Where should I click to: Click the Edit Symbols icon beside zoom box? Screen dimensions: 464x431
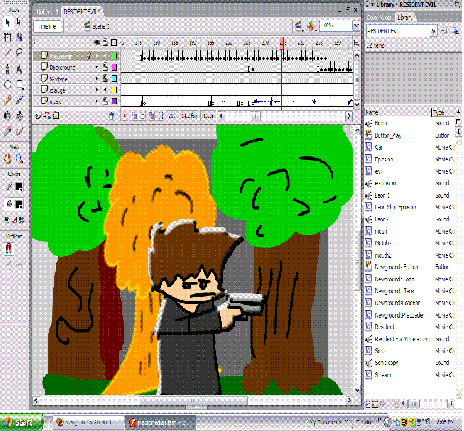pyautogui.click(x=311, y=26)
